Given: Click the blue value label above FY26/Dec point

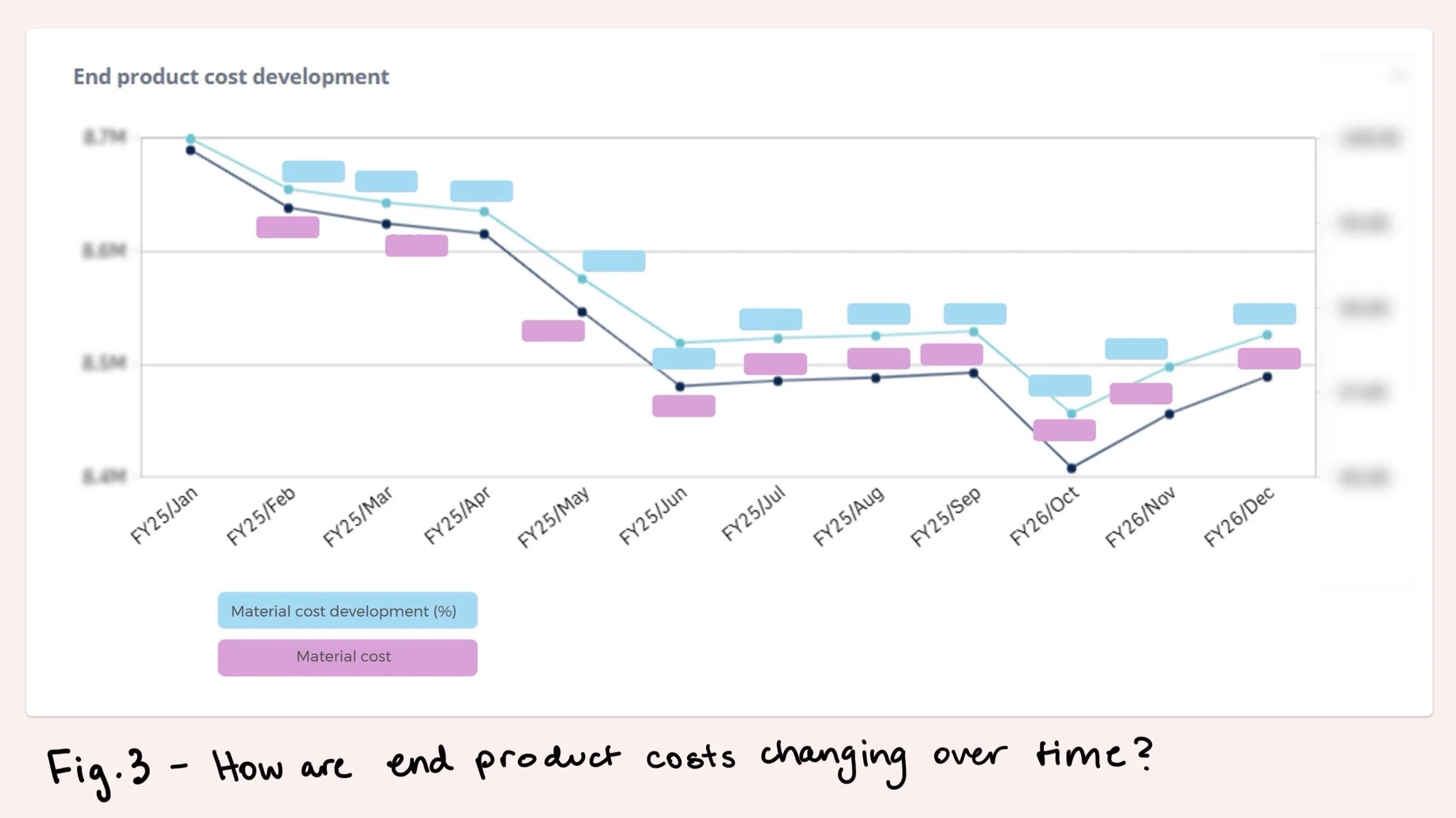Looking at the screenshot, I should [1264, 313].
